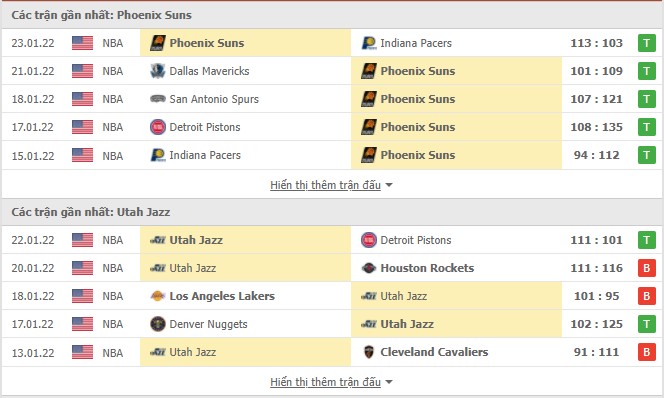Click the Dallas Mavericks team logo
The width and height of the screenshot is (664, 398).
click(158, 71)
